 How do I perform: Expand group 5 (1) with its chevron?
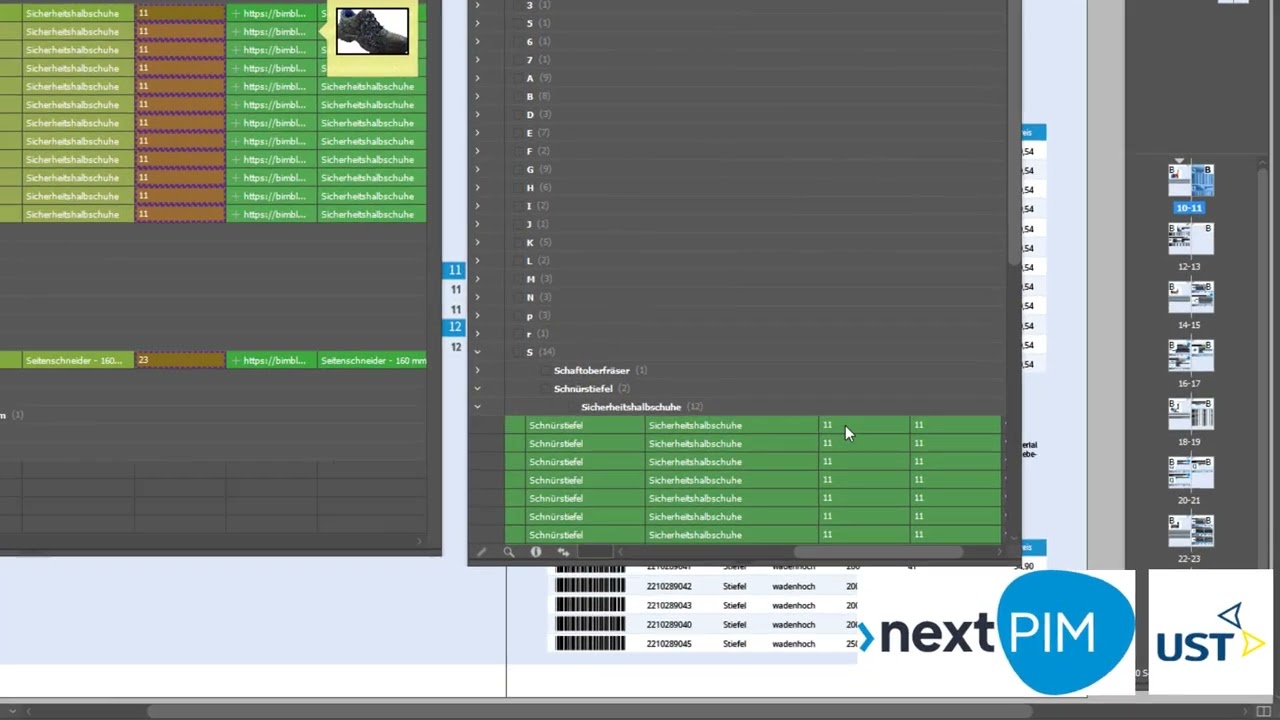pos(477,23)
